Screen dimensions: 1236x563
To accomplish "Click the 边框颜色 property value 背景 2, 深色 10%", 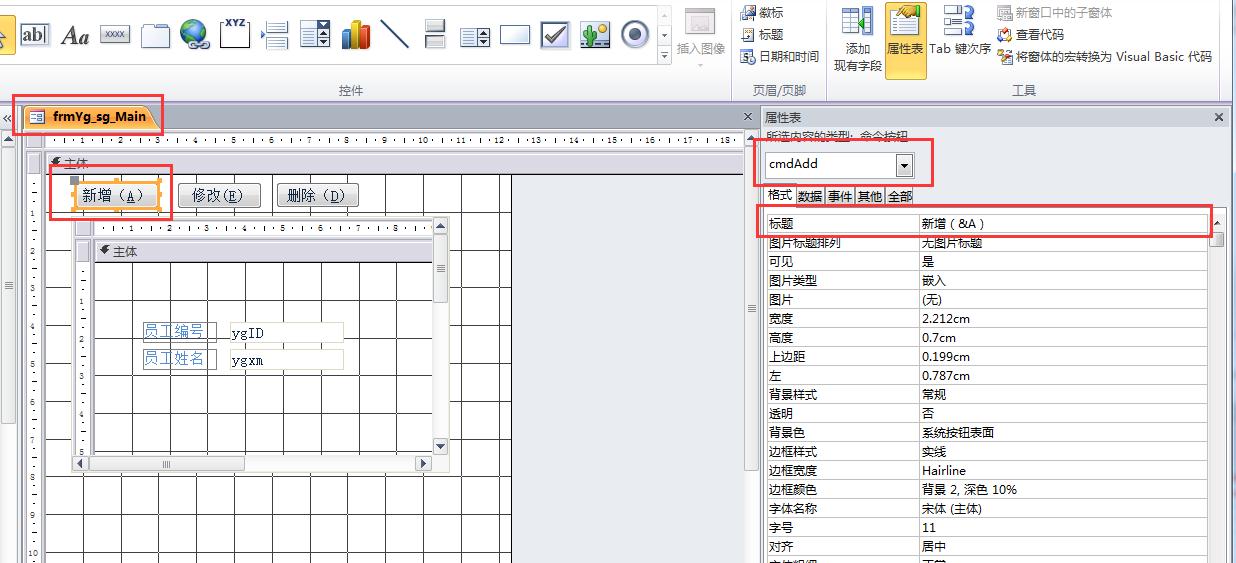I will (x=1063, y=490).
